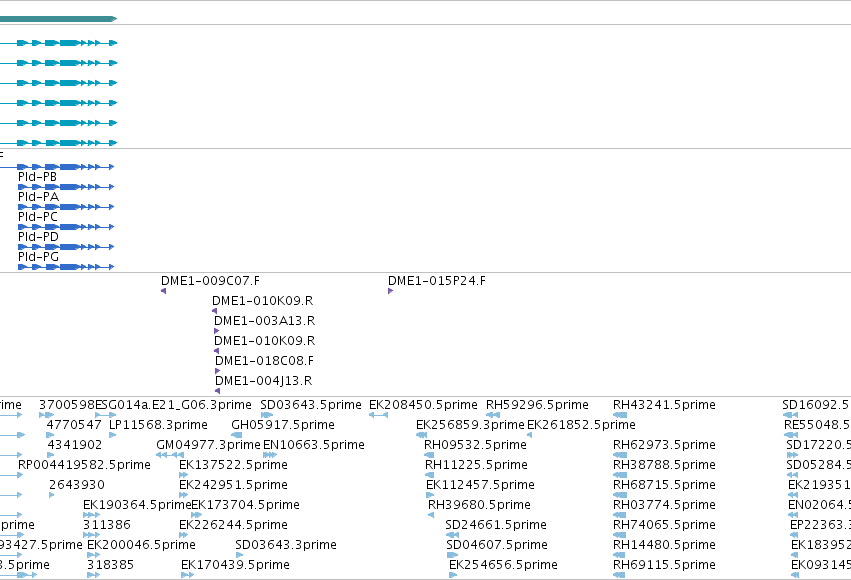
Task: Select EST EK173704.5prime
Action: pos(246,505)
